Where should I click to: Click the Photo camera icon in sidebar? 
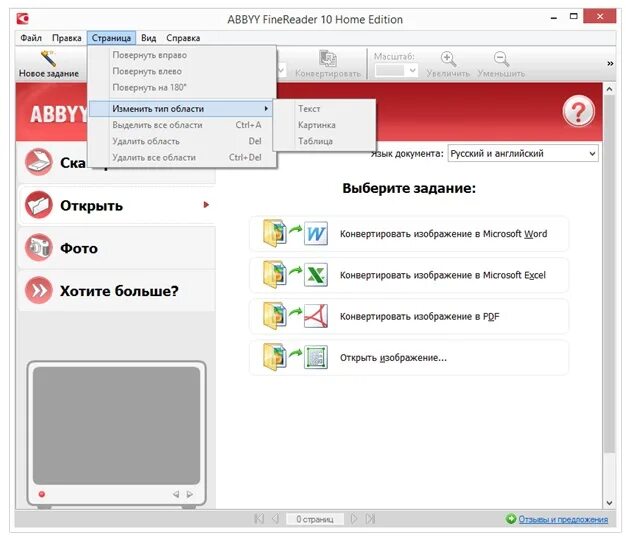38,247
